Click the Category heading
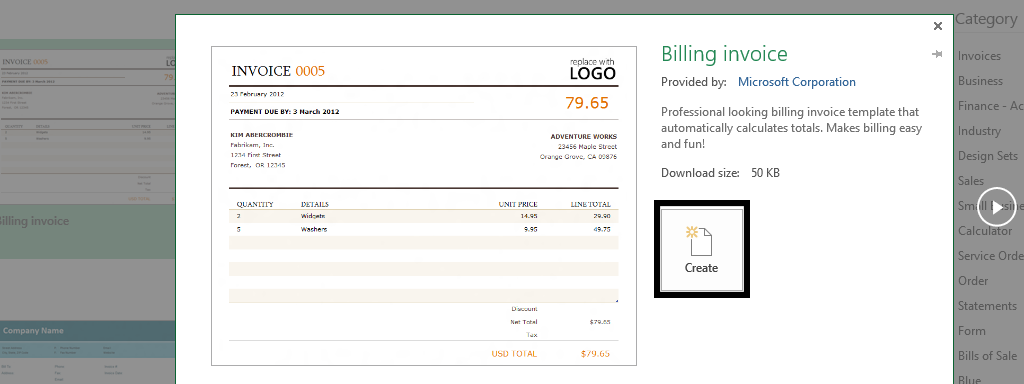The image size is (1024, 384). [x=986, y=20]
